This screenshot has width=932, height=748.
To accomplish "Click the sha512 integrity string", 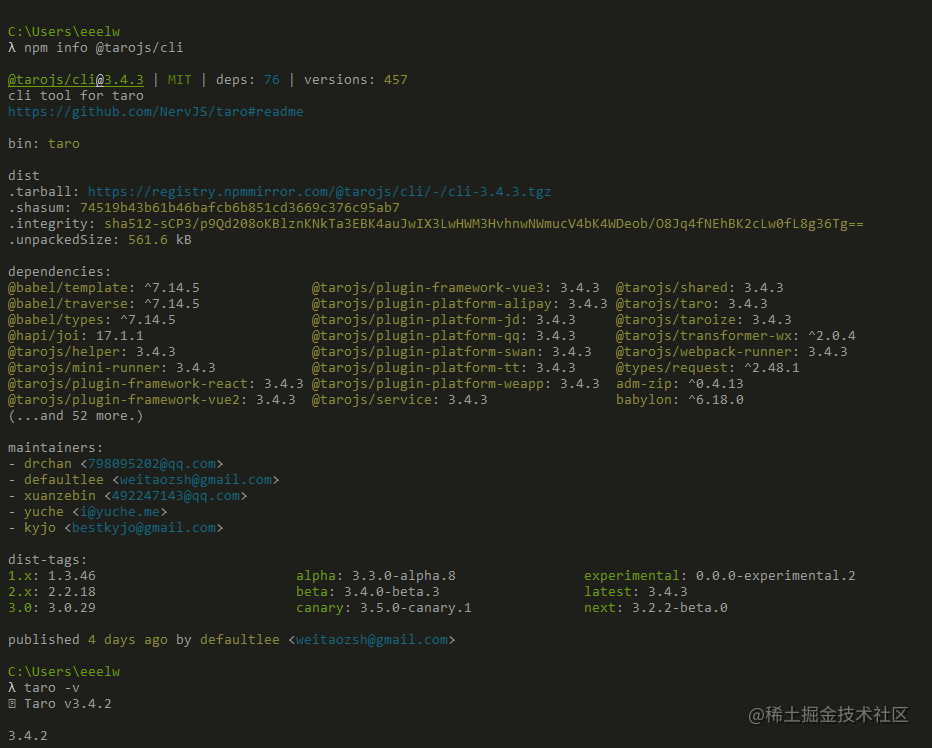I will coord(484,224).
